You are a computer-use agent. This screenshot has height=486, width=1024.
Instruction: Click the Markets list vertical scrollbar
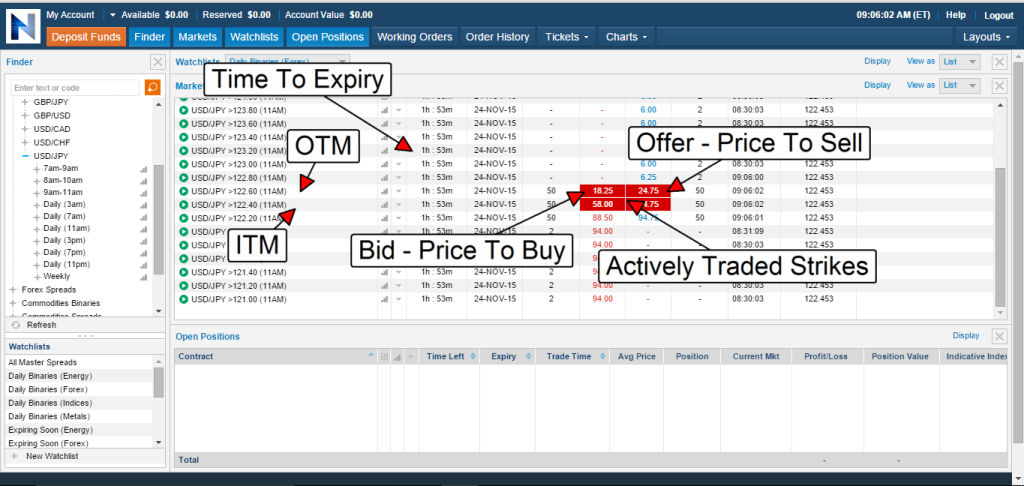(1000, 238)
